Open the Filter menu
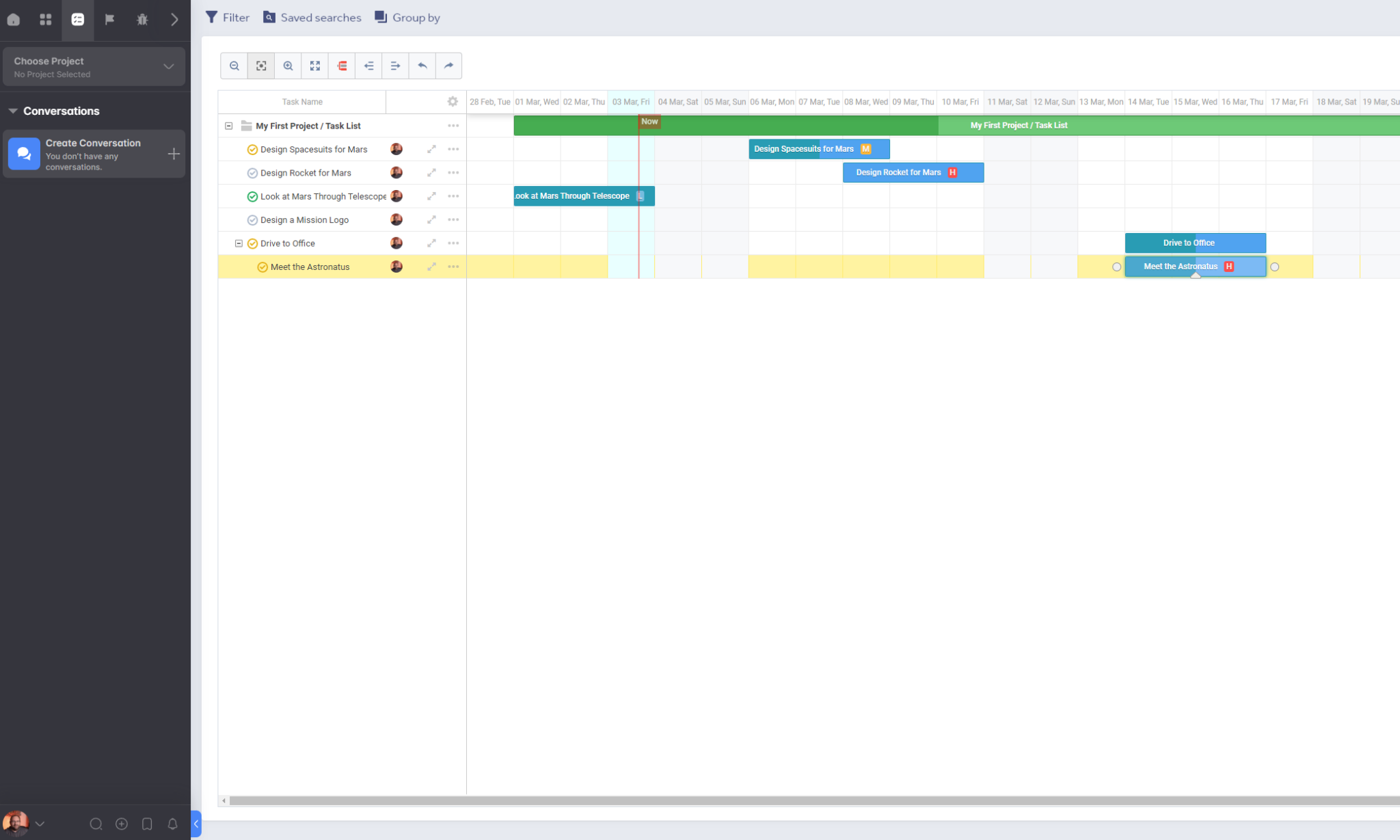 tap(228, 18)
